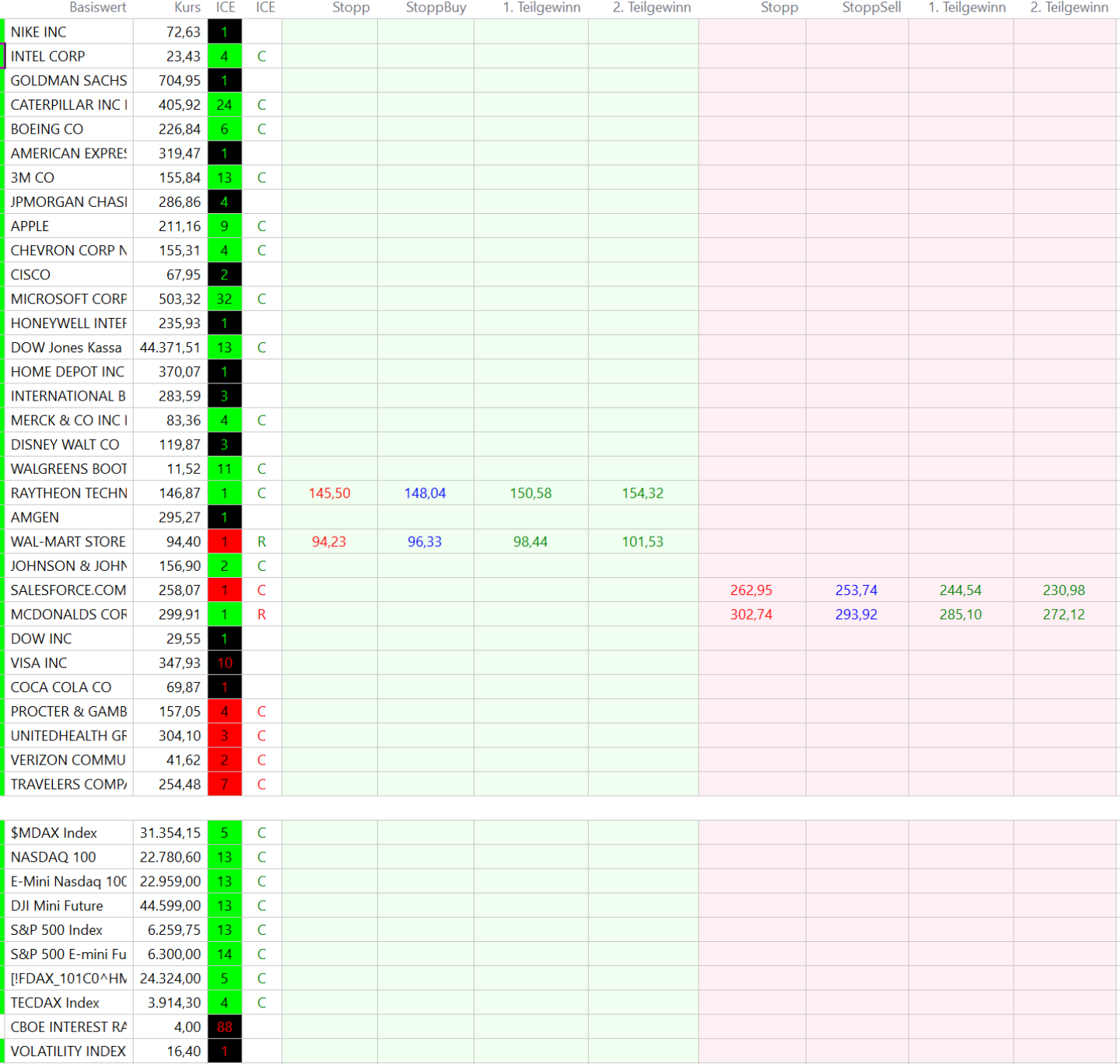1120x1064 pixels.
Task: Click the NASDAQ 100 name cell
Action: click(68, 857)
